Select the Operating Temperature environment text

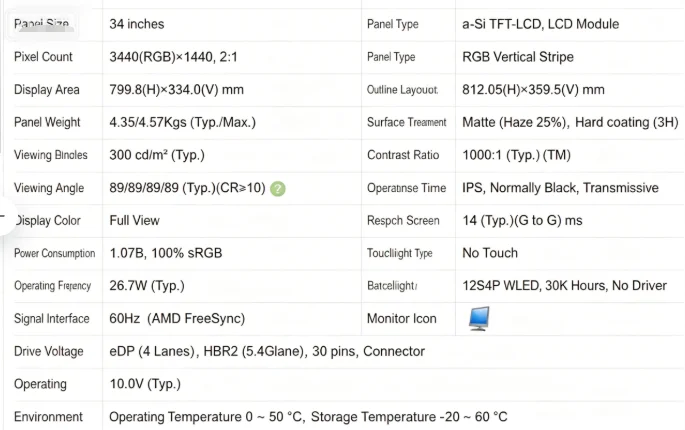[308, 417]
